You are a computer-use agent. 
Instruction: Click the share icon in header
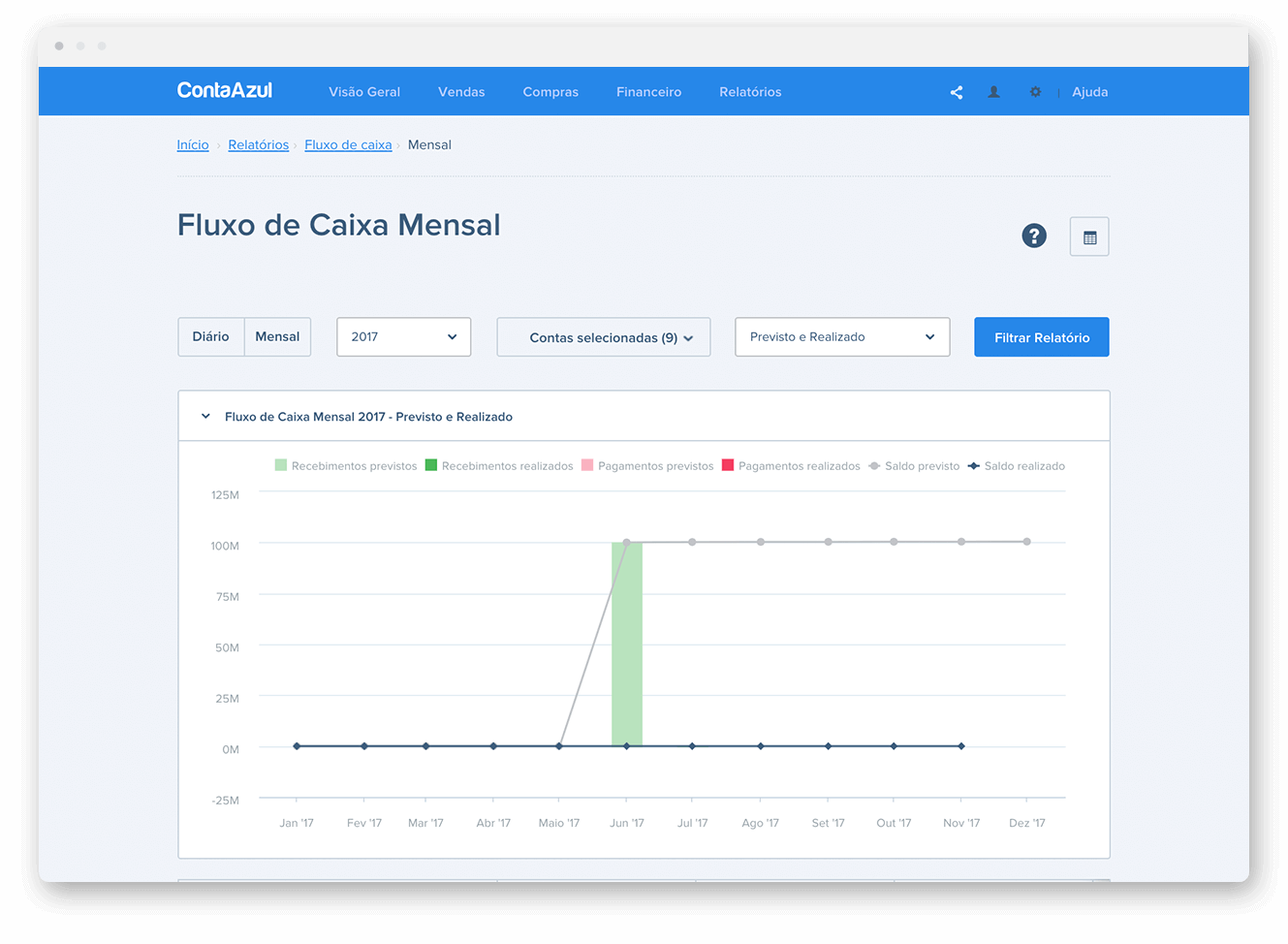coord(957,92)
